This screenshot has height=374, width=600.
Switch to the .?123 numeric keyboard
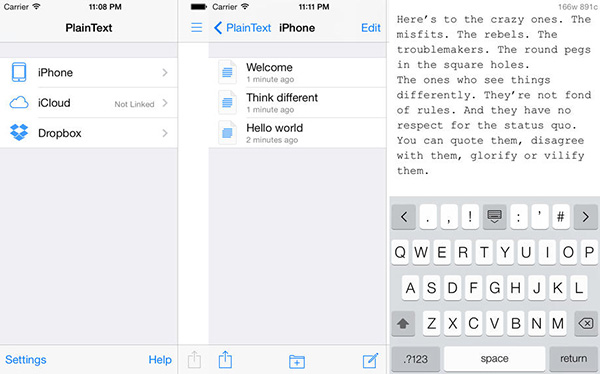416,359
